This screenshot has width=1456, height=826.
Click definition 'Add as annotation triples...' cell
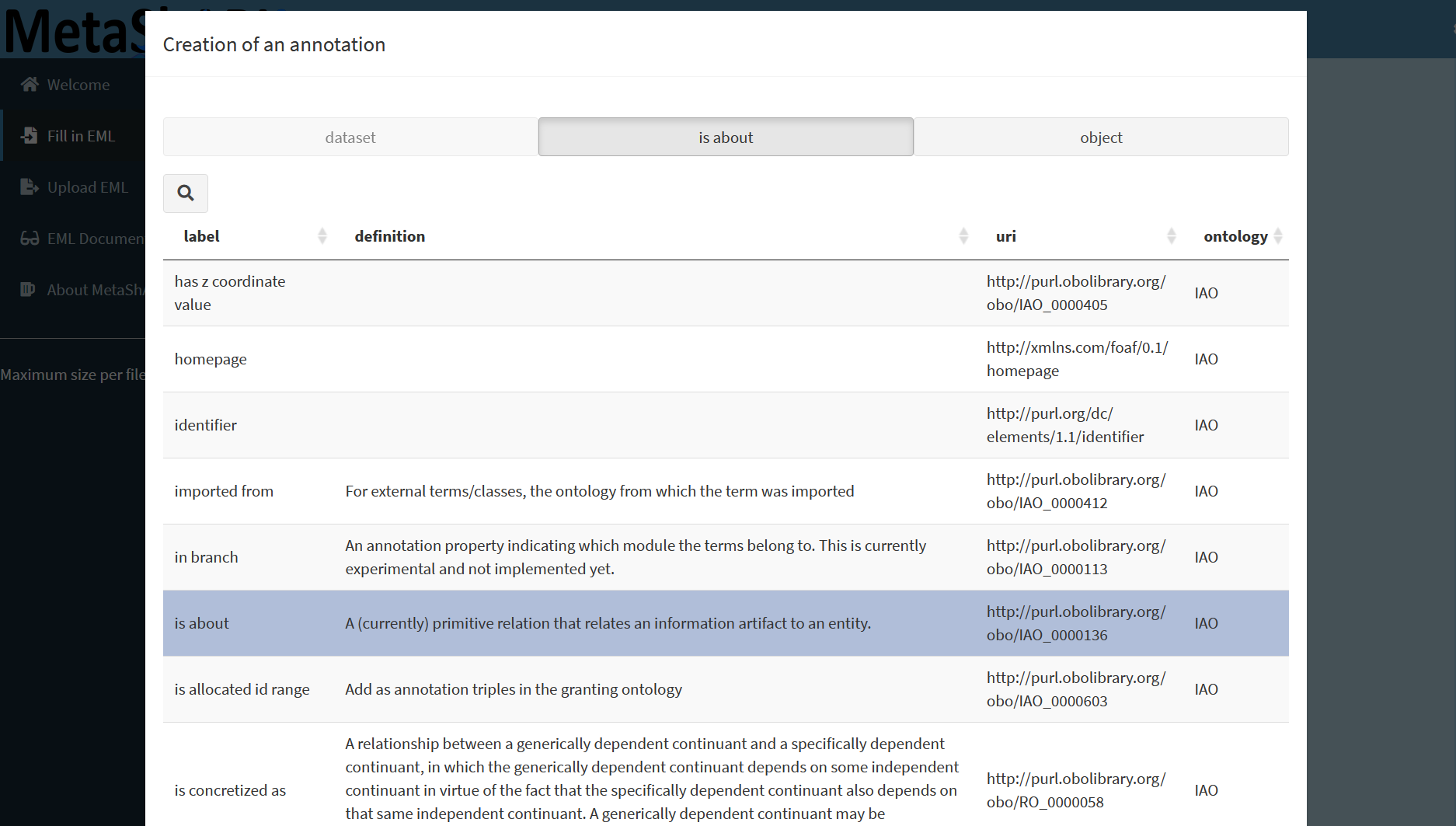[x=655, y=689]
